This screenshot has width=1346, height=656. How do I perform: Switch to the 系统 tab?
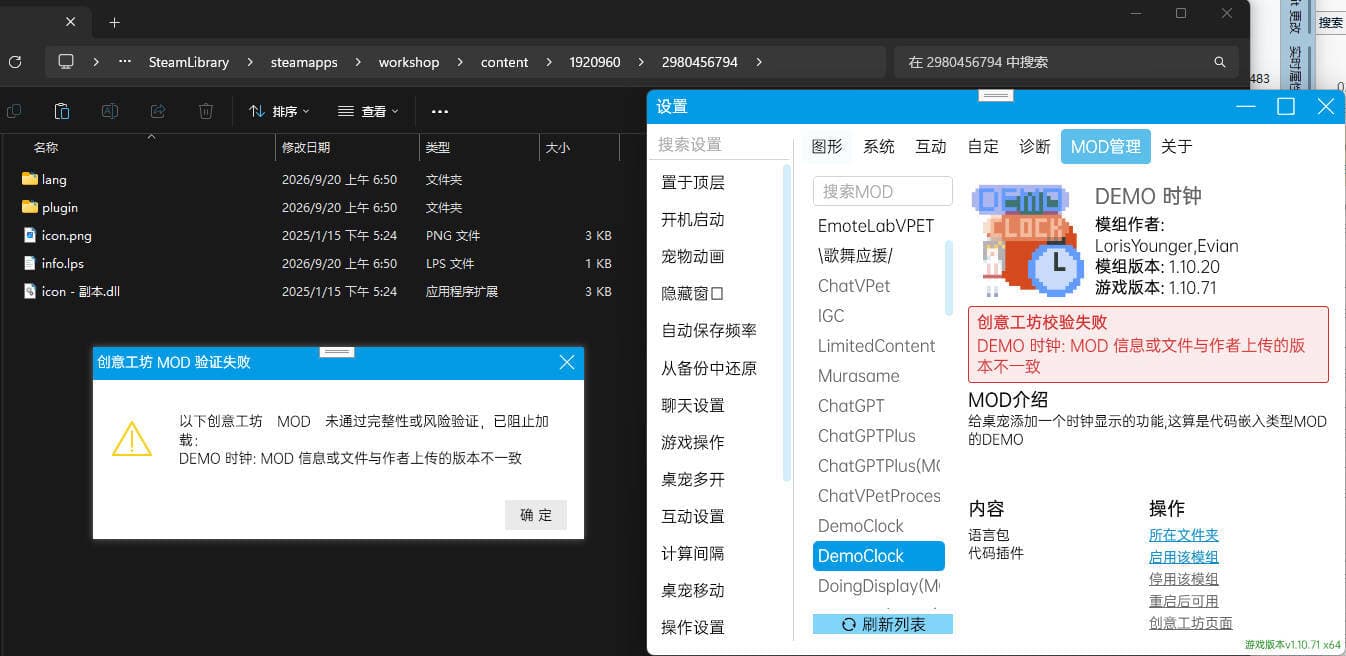point(879,146)
